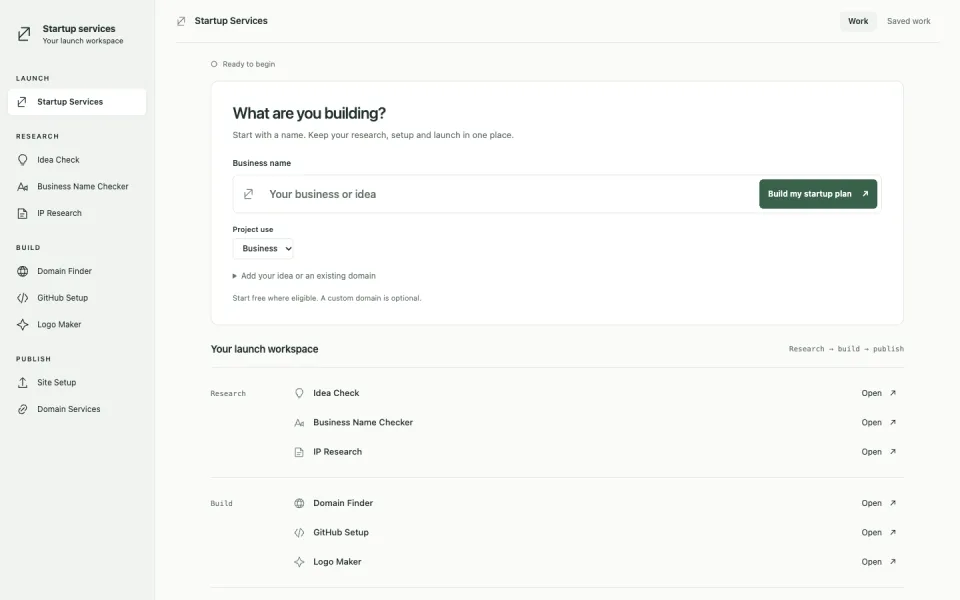
Task: Click the link icon beside sidebar Domain Services
Action: [23, 409]
